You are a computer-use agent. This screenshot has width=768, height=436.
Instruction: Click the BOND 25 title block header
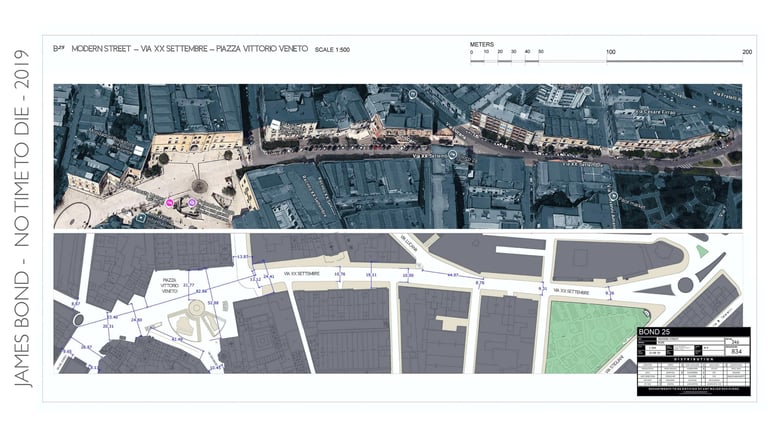coord(694,332)
